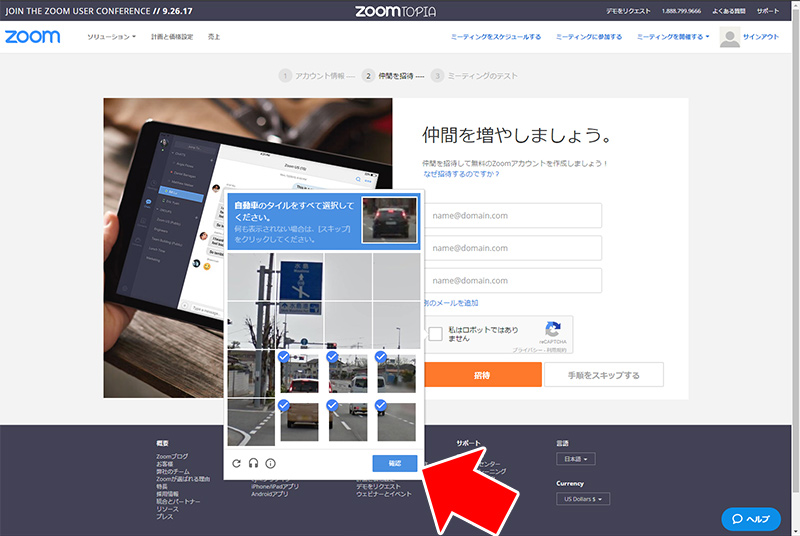Click the orange 招待 button
The height and width of the screenshot is (536, 800).
482,374
